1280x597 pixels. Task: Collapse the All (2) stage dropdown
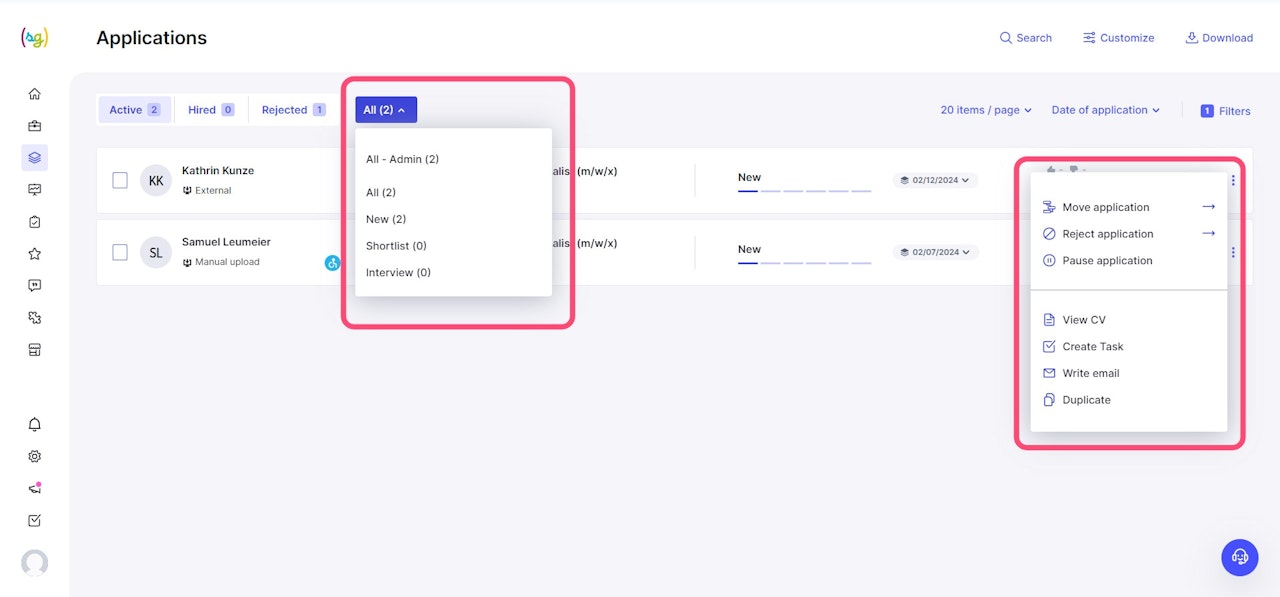pyautogui.click(x=385, y=110)
